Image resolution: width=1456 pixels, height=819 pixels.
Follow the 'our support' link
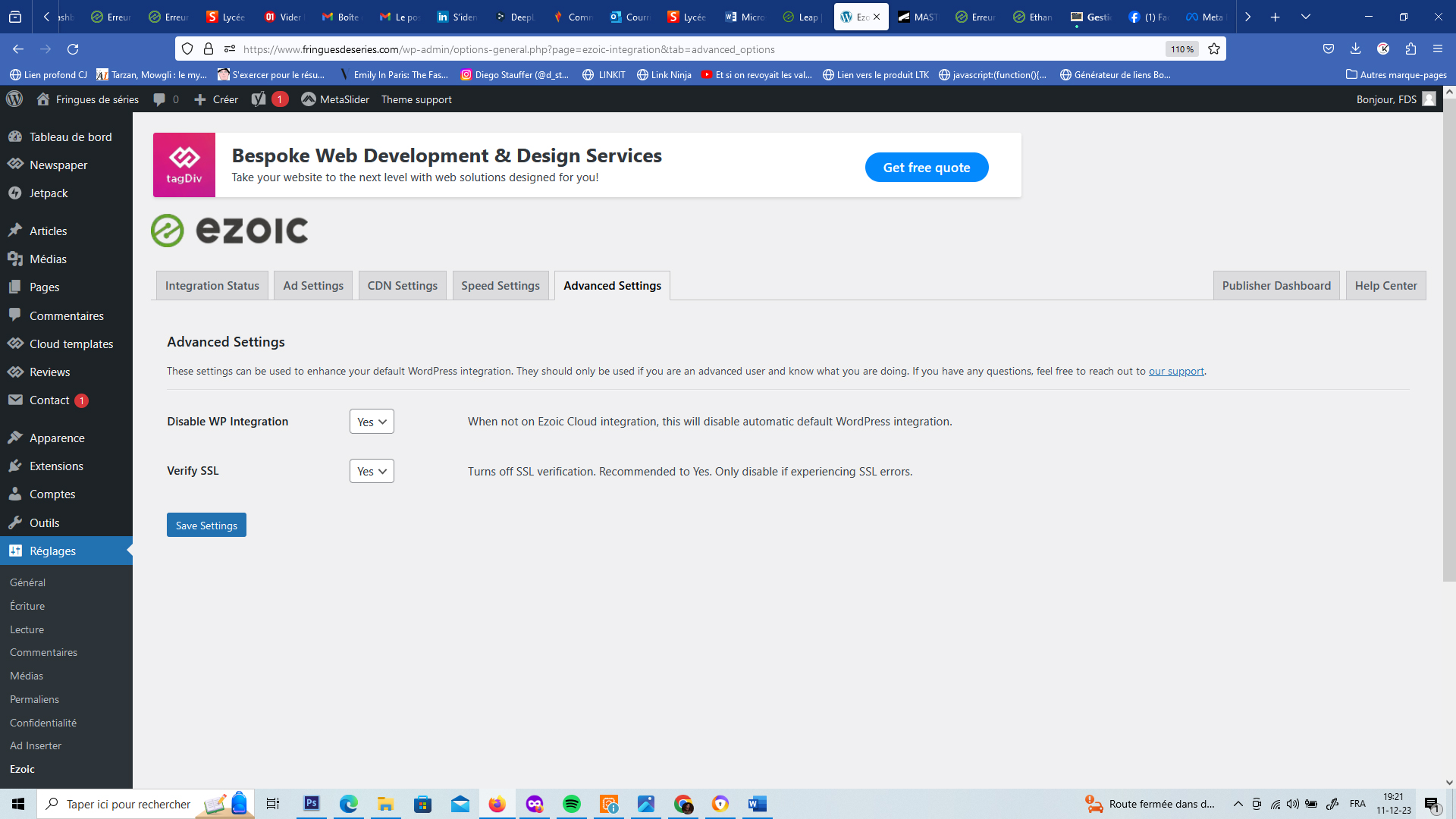point(1176,371)
